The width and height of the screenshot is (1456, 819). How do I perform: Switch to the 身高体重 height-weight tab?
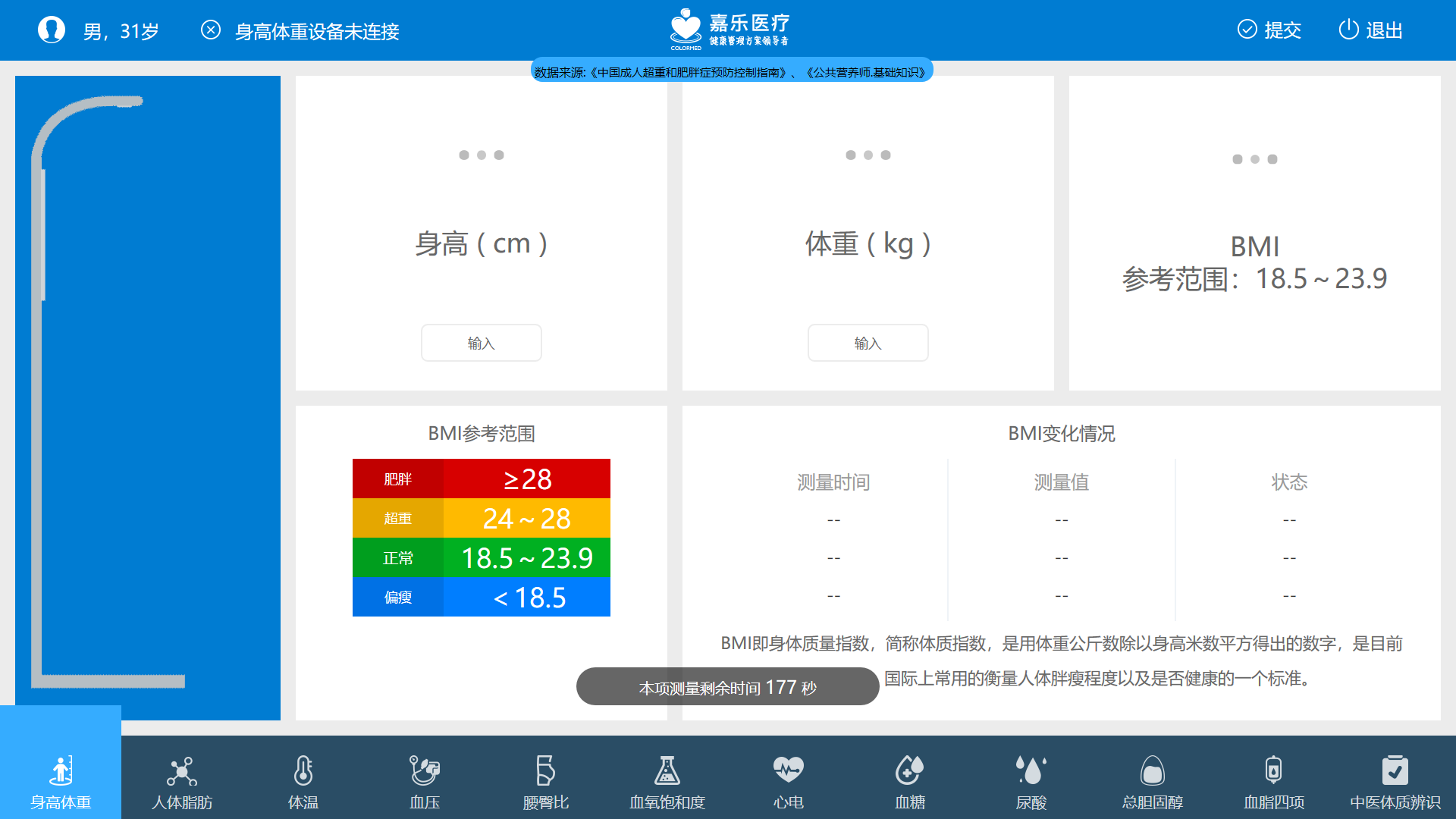coord(61,773)
